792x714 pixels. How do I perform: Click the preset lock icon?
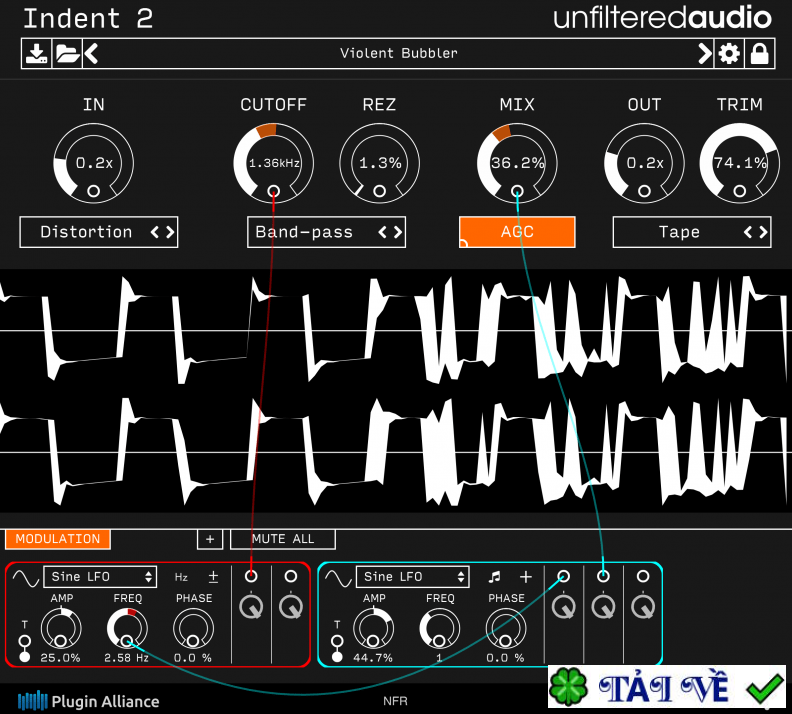pyautogui.click(x=760, y=54)
